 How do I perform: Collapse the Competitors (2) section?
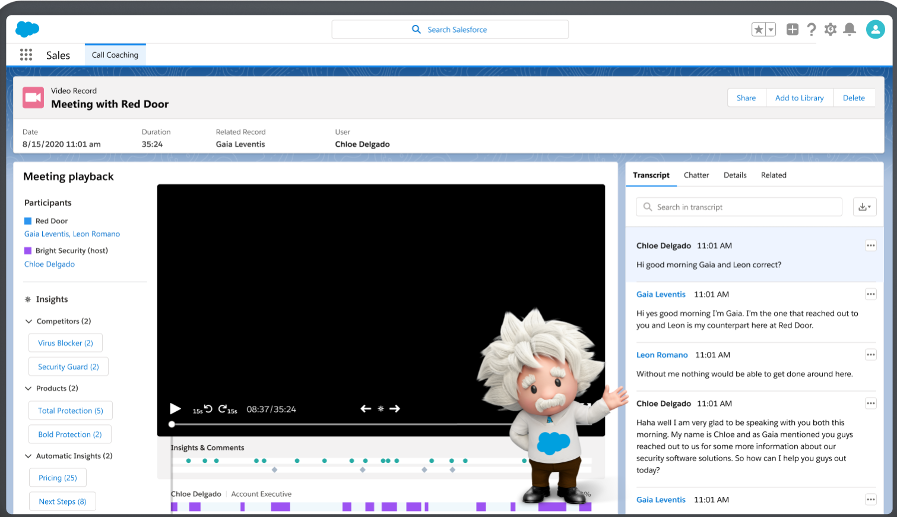28,321
